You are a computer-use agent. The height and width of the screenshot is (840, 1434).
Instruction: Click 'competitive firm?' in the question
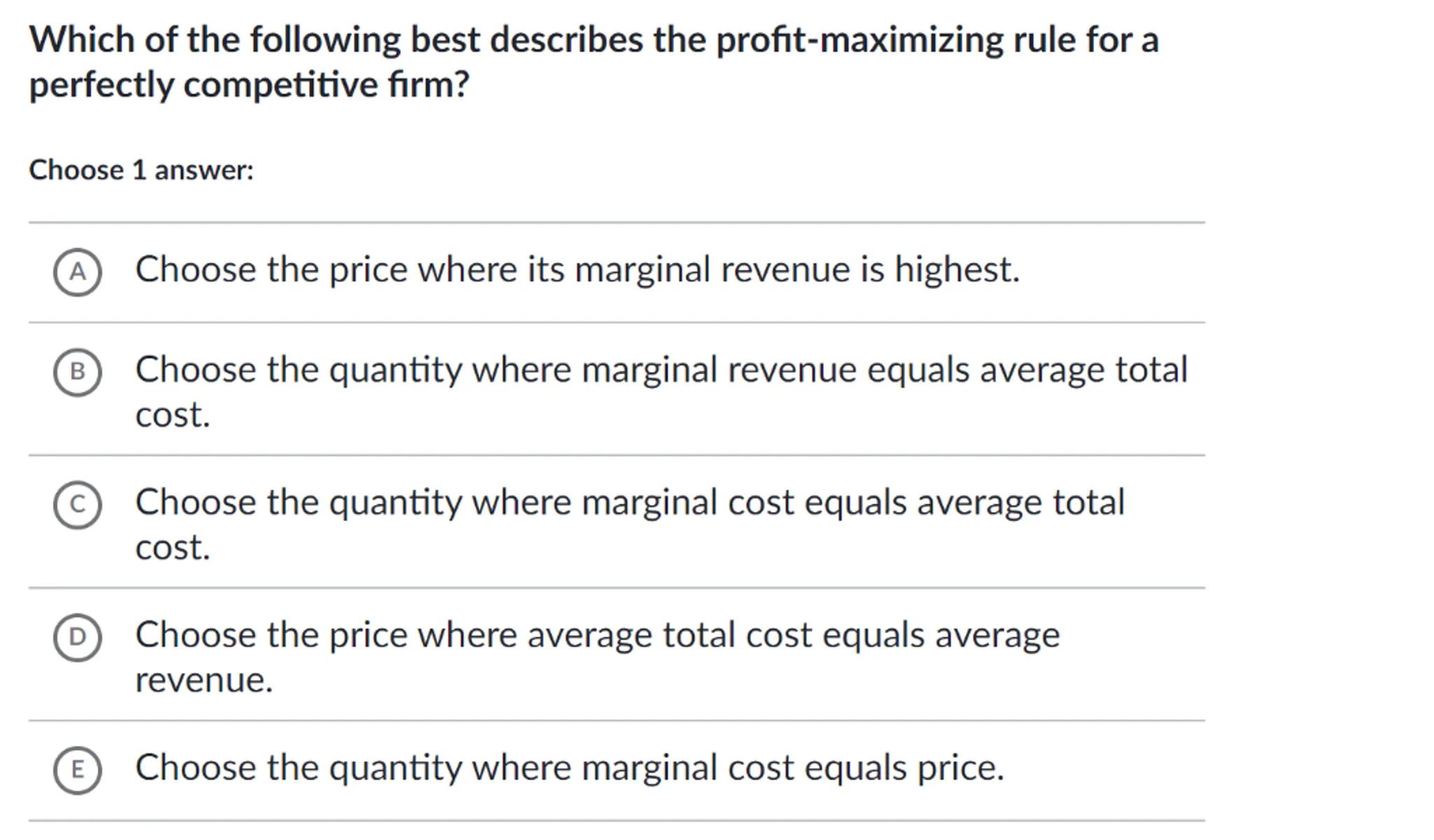click(x=326, y=85)
